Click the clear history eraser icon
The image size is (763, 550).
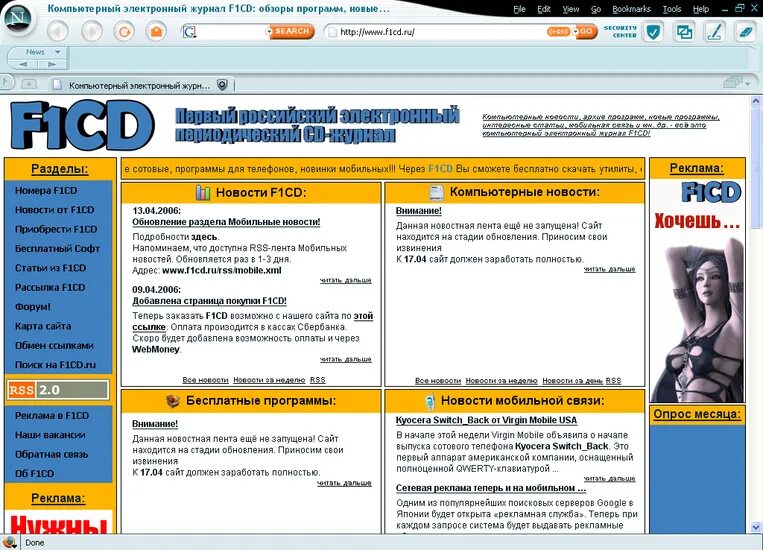(745, 32)
